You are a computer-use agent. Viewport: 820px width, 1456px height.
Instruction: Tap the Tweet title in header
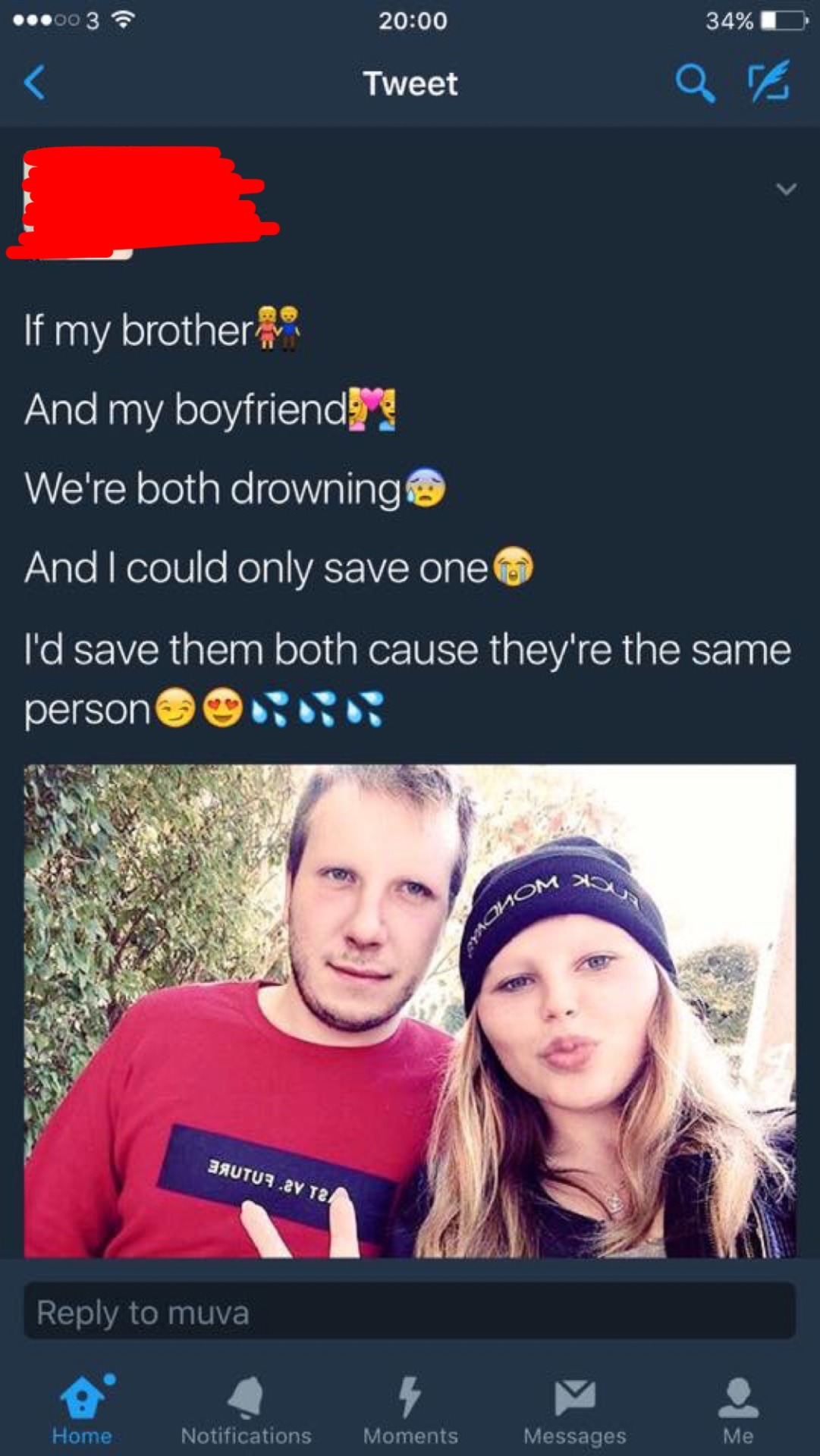410,83
